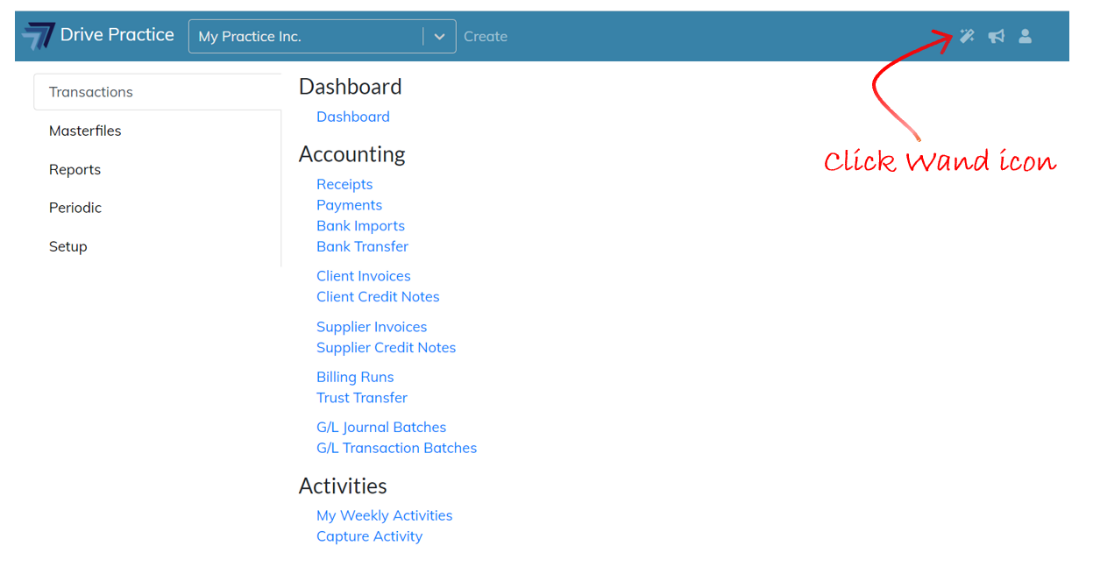The height and width of the screenshot is (581, 1100).
Task: Select the Transactions sidebar tab
Action: (91, 92)
